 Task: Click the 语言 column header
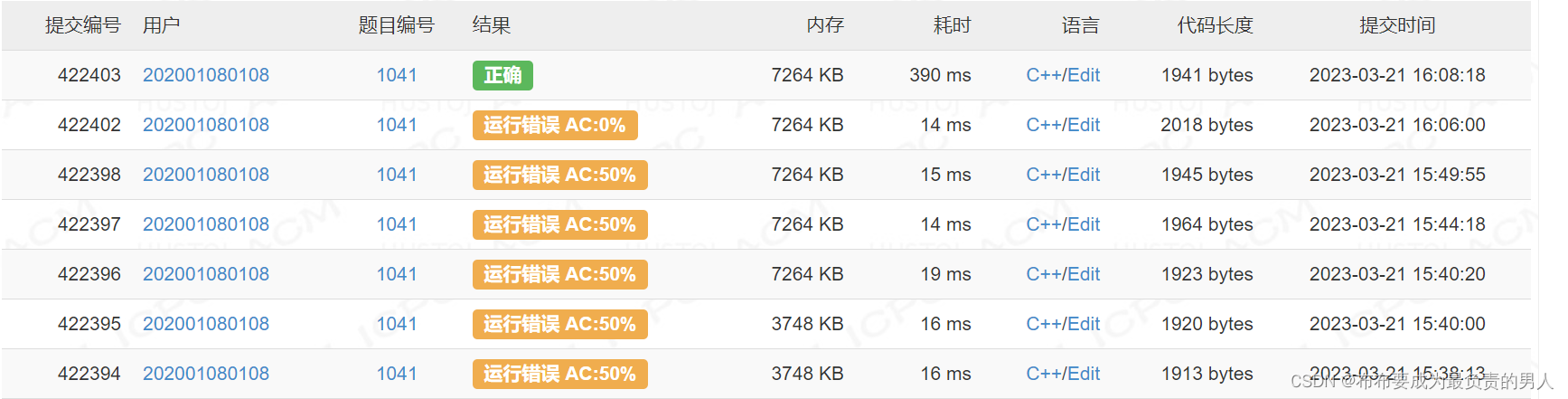coord(1080,25)
